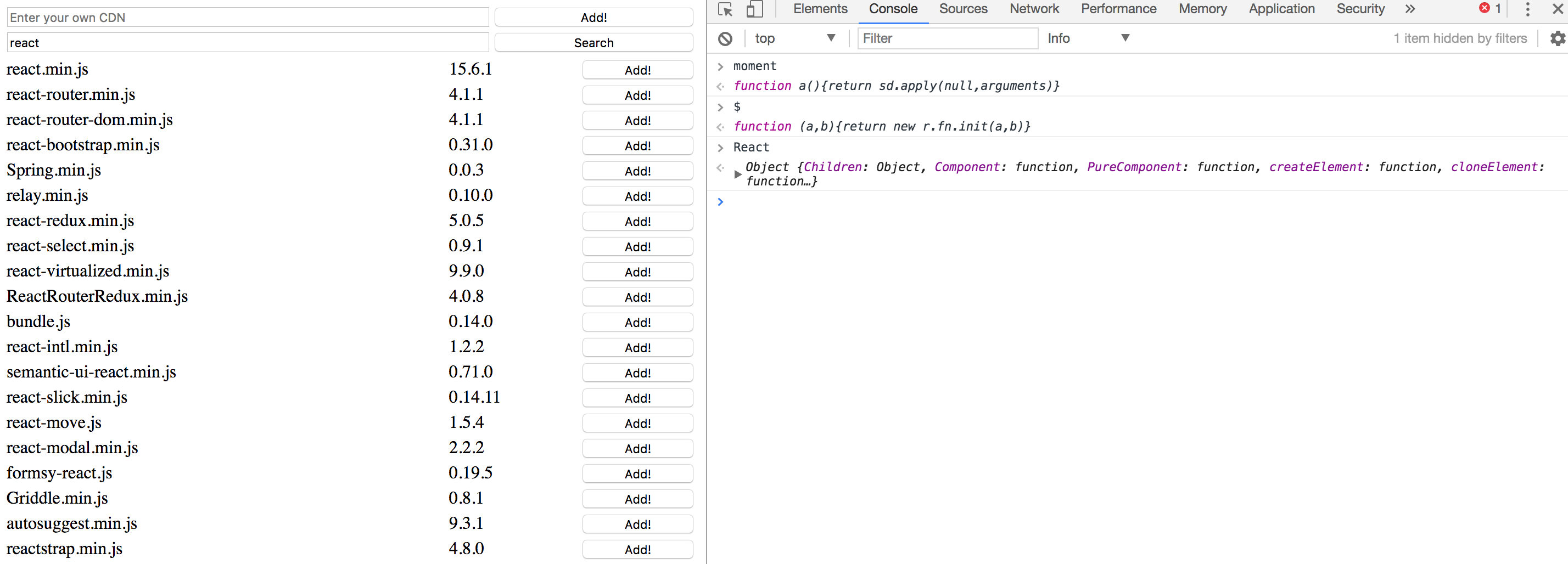Add Spring.min.js library
Screen dimensions: 1568x564
coord(637,171)
